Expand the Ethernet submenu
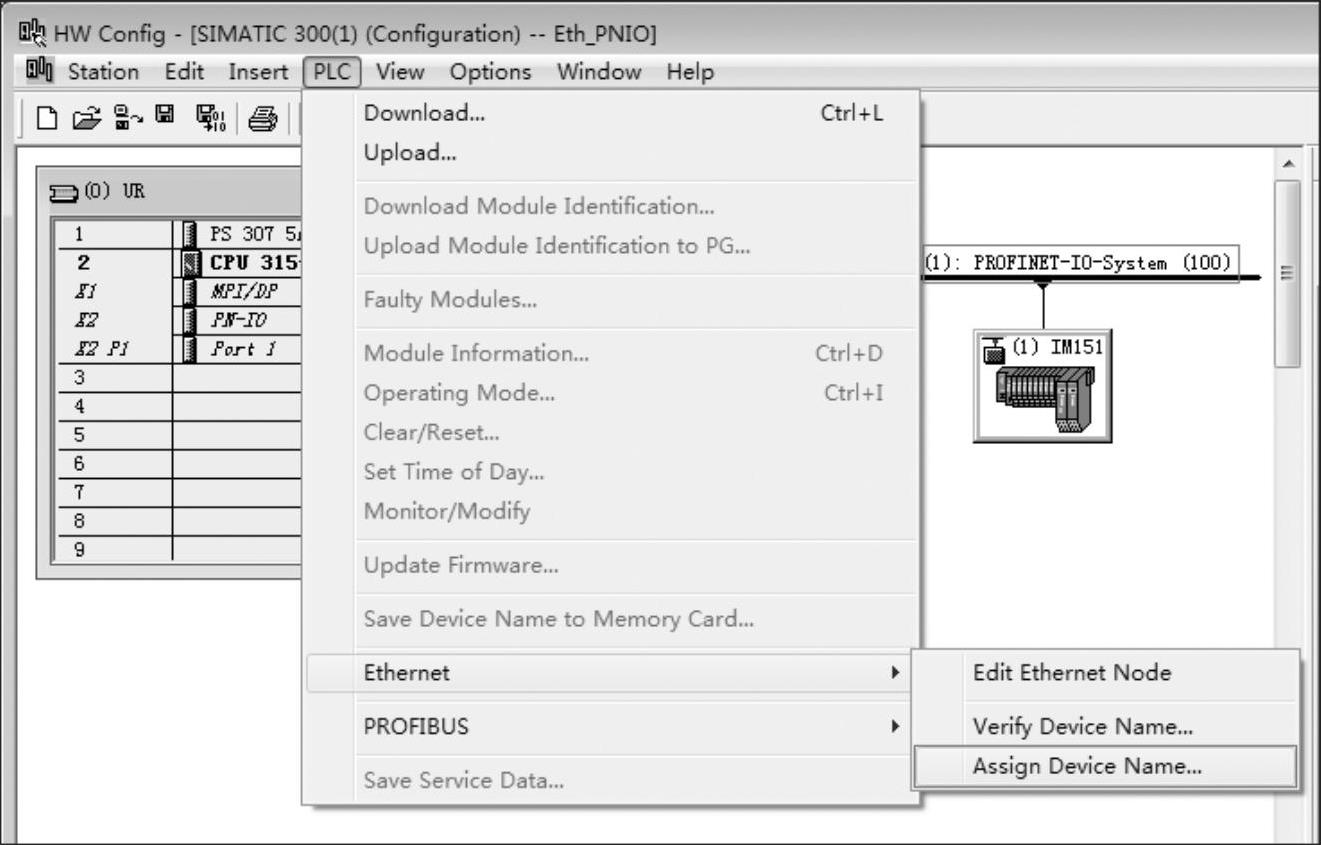The width and height of the screenshot is (1321, 845). coord(611,673)
